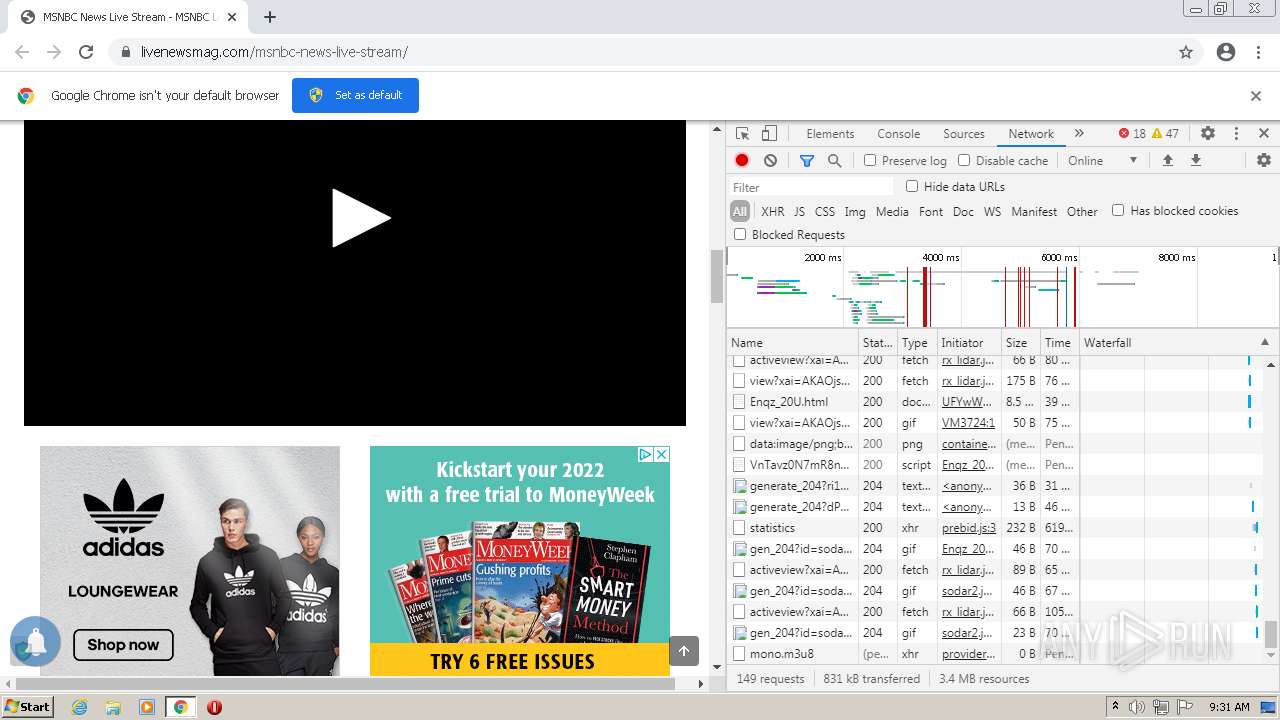Sort requests by the Size column
Image resolution: width=1280 pixels, height=720 pixels.
click(x=1021, y=342)
